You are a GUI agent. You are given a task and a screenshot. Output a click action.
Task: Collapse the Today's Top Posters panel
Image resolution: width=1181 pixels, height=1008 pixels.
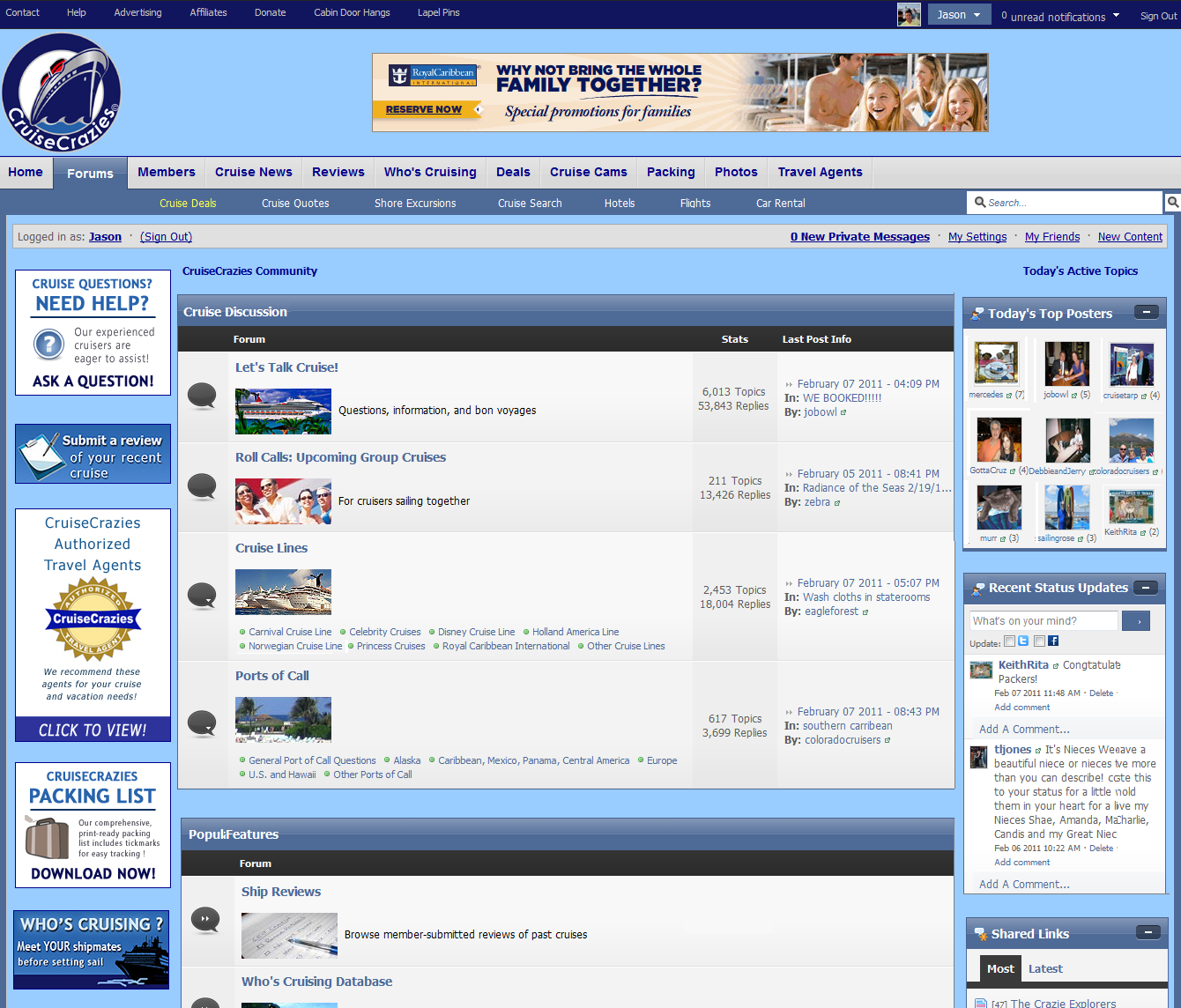click(x=1146, y=312)
